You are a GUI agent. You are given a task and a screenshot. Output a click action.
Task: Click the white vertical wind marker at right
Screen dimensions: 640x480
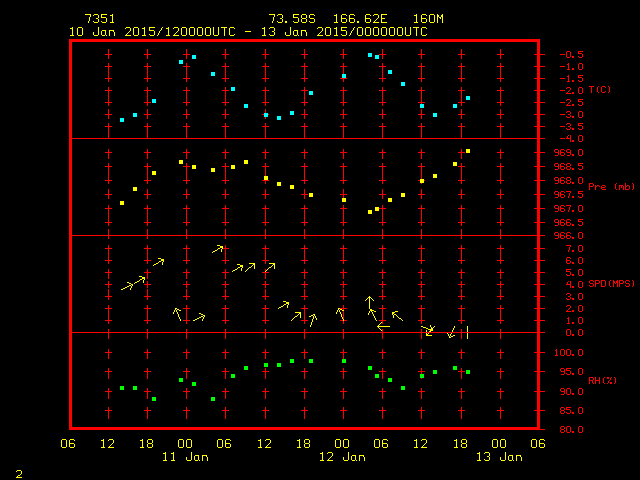(467, 332)
